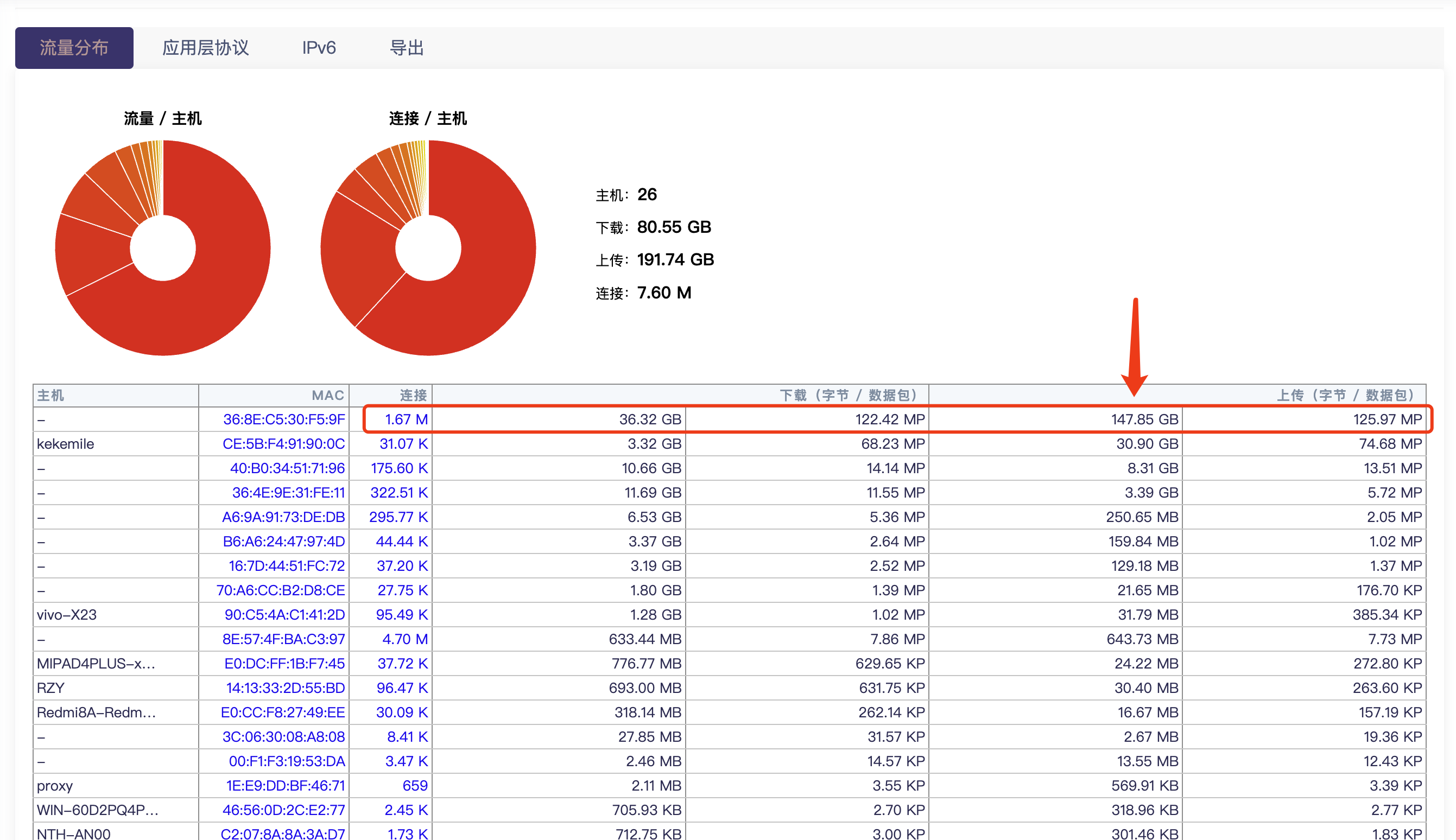The image size is (1456, 840).
Task: Click MAC link 40:B0:34:51:71:96
Action: pos(287,468)
